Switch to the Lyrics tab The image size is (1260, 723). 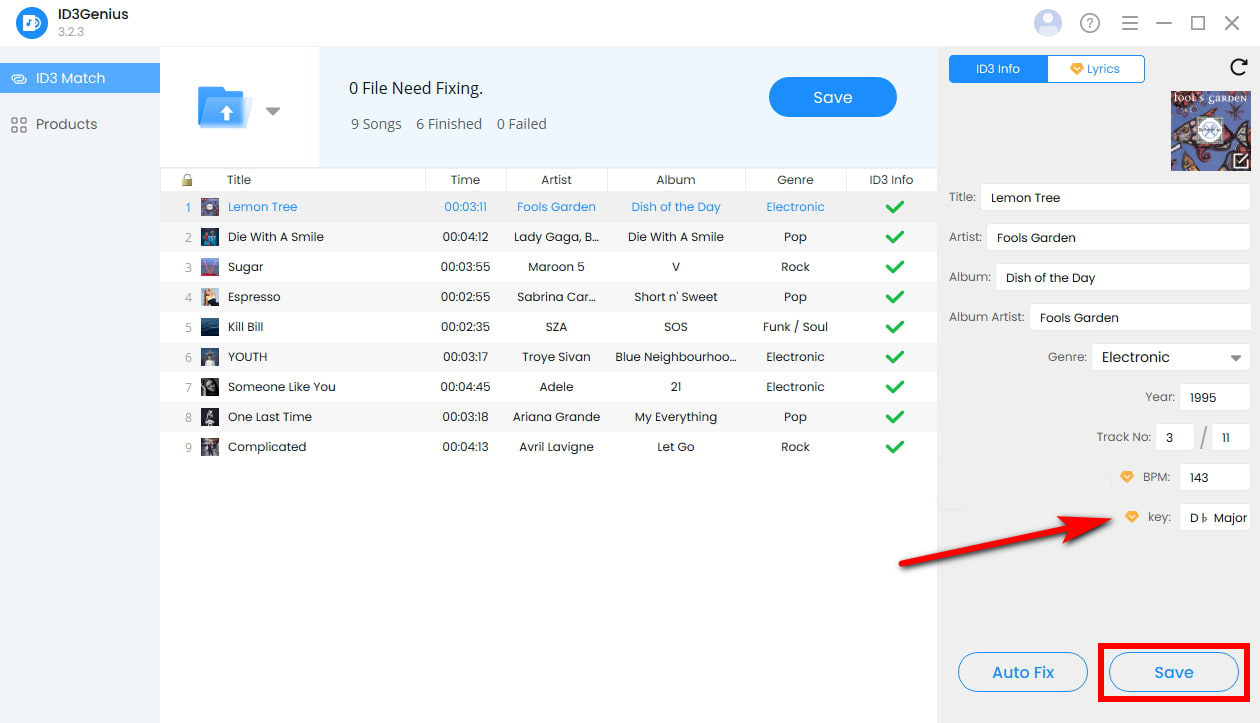[1095, 69]
